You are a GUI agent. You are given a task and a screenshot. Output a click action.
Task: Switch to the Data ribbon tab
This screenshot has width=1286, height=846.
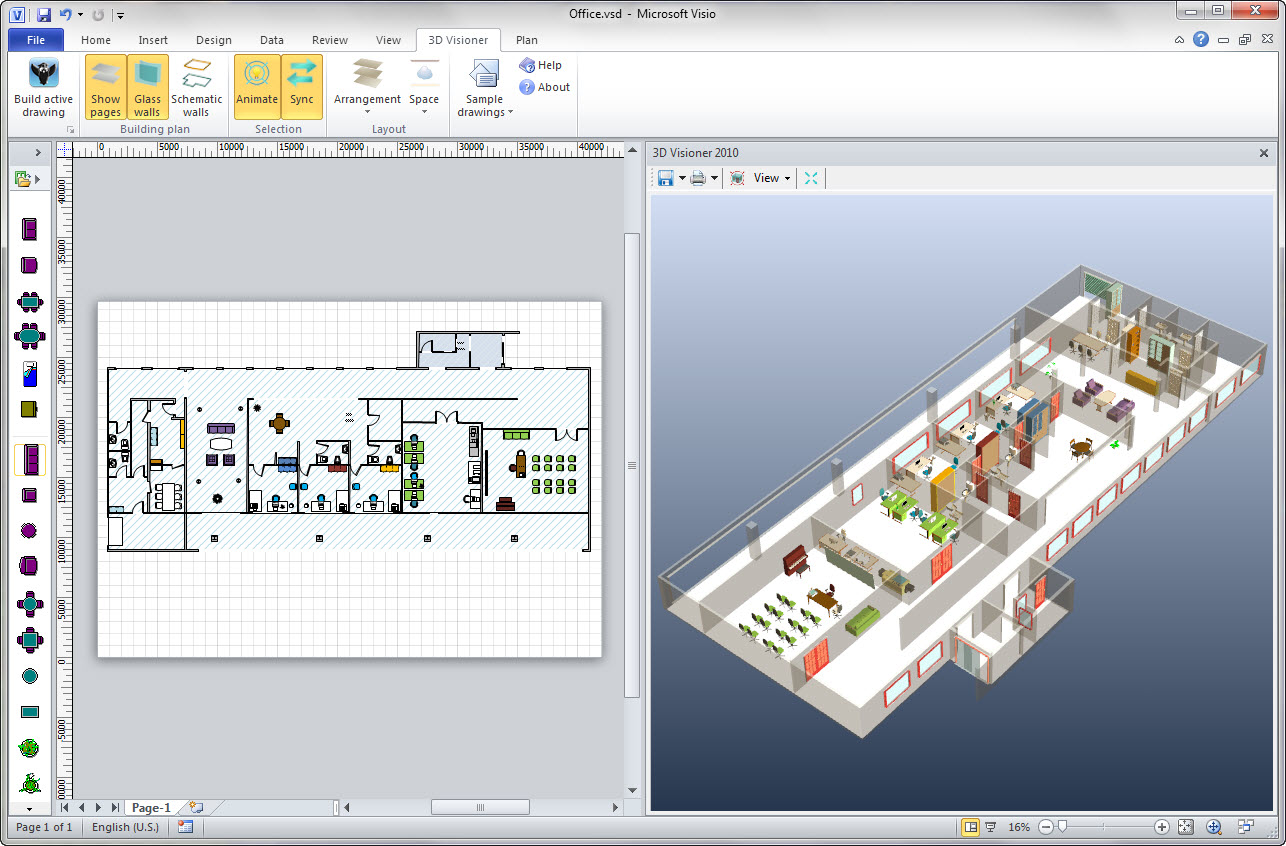272,40
